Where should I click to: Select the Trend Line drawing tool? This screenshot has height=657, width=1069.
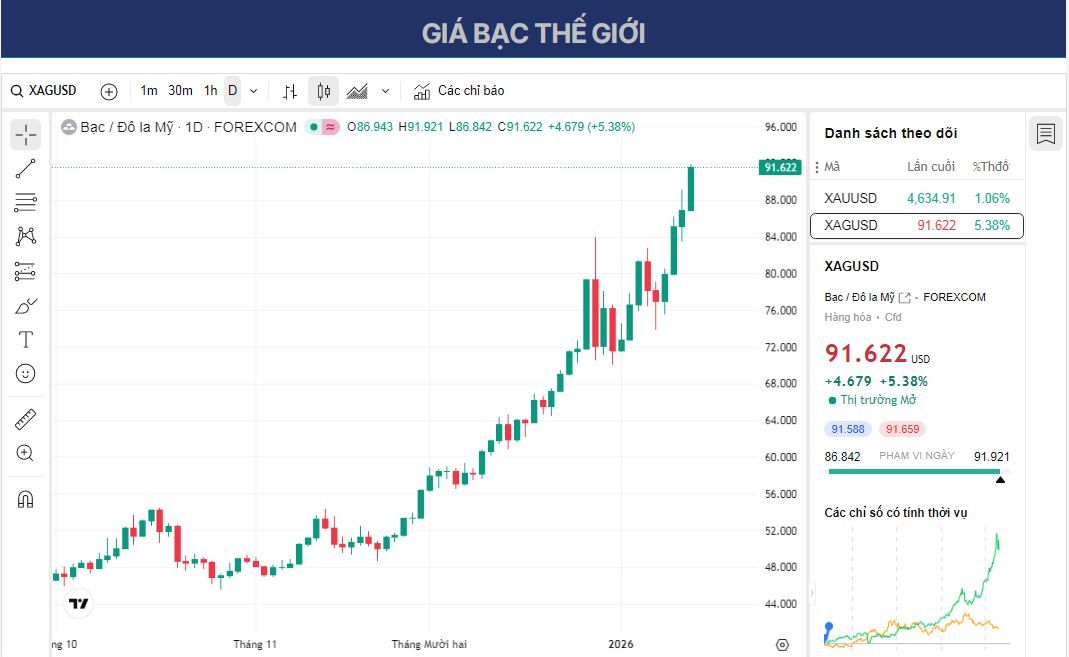tap(25, 167)
